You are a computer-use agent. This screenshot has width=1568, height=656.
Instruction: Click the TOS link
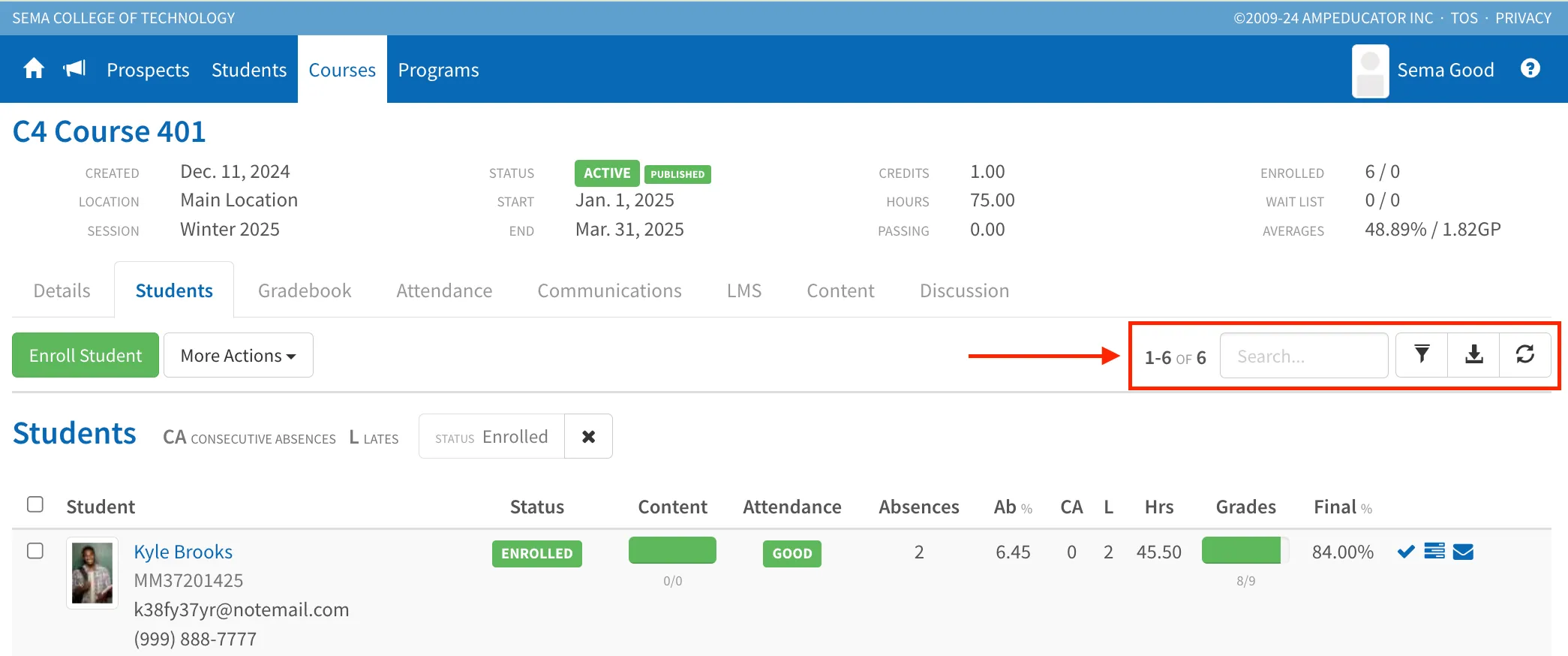coord(1464,18)
